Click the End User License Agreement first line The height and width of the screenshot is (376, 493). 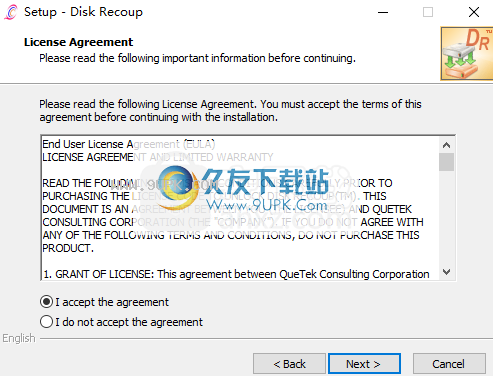pyautogui.click(x=129, y=144)
